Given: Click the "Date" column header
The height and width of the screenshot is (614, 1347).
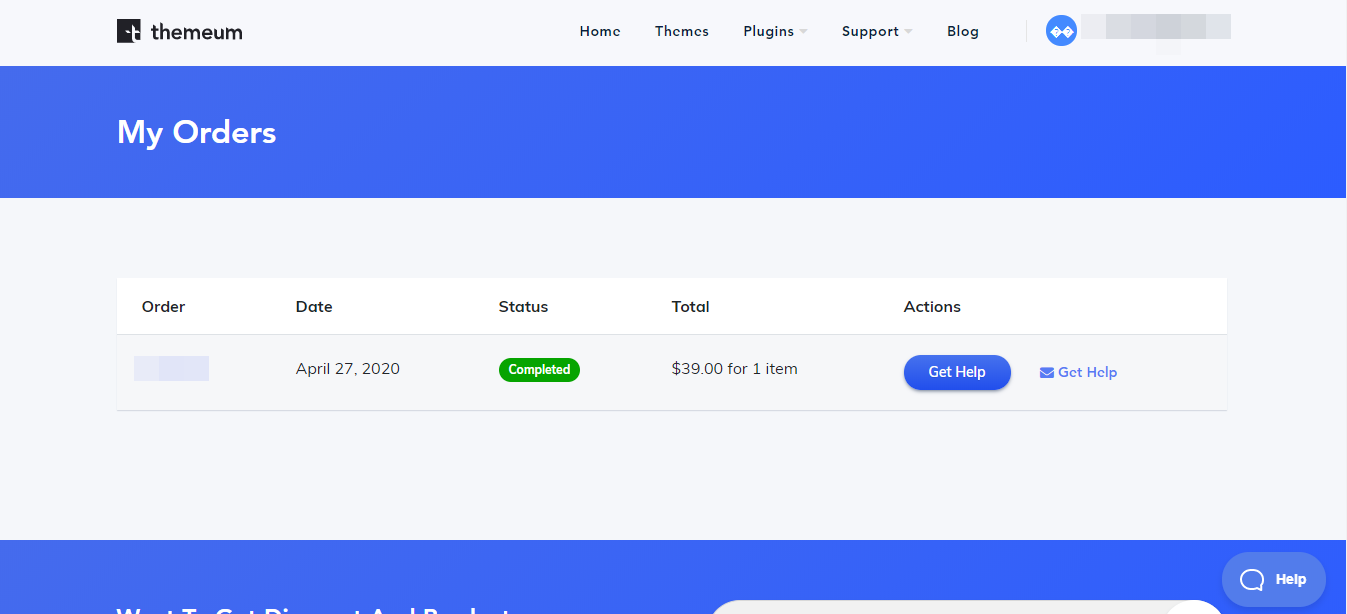Looking at the screenshot, I should click(314, 307).
